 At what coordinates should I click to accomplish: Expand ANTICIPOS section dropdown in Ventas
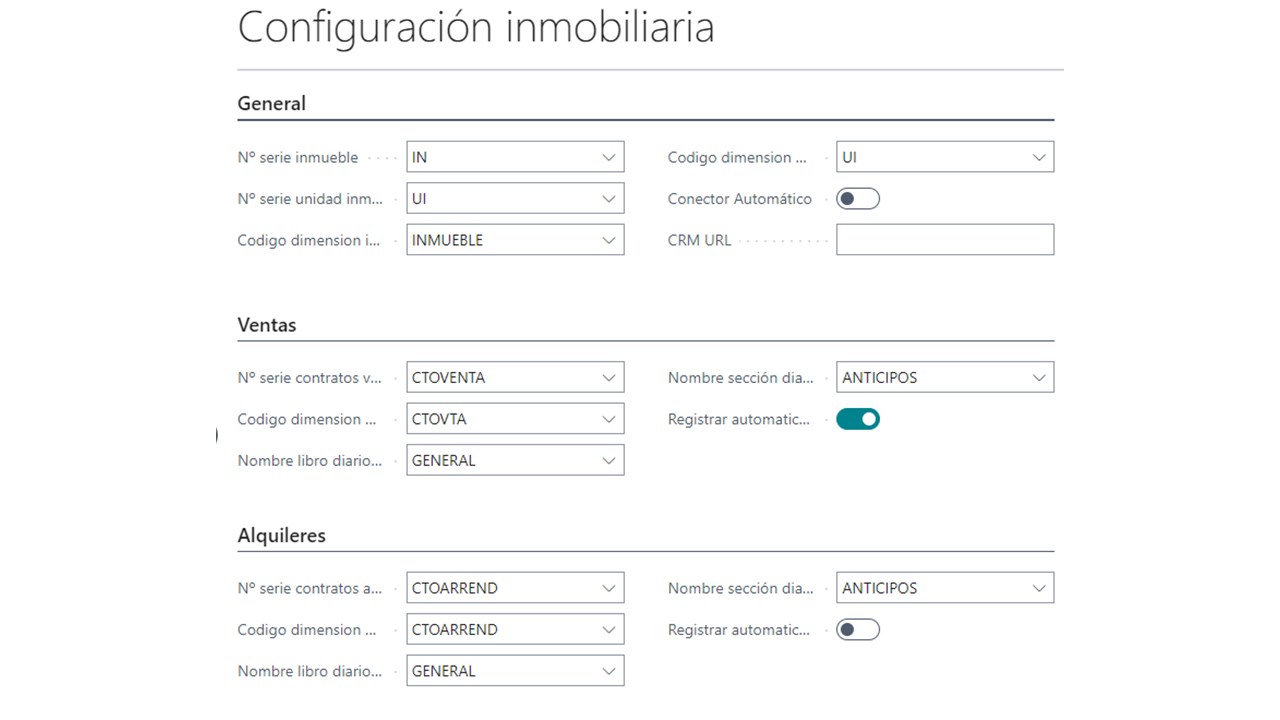(x=1038, y=378)
